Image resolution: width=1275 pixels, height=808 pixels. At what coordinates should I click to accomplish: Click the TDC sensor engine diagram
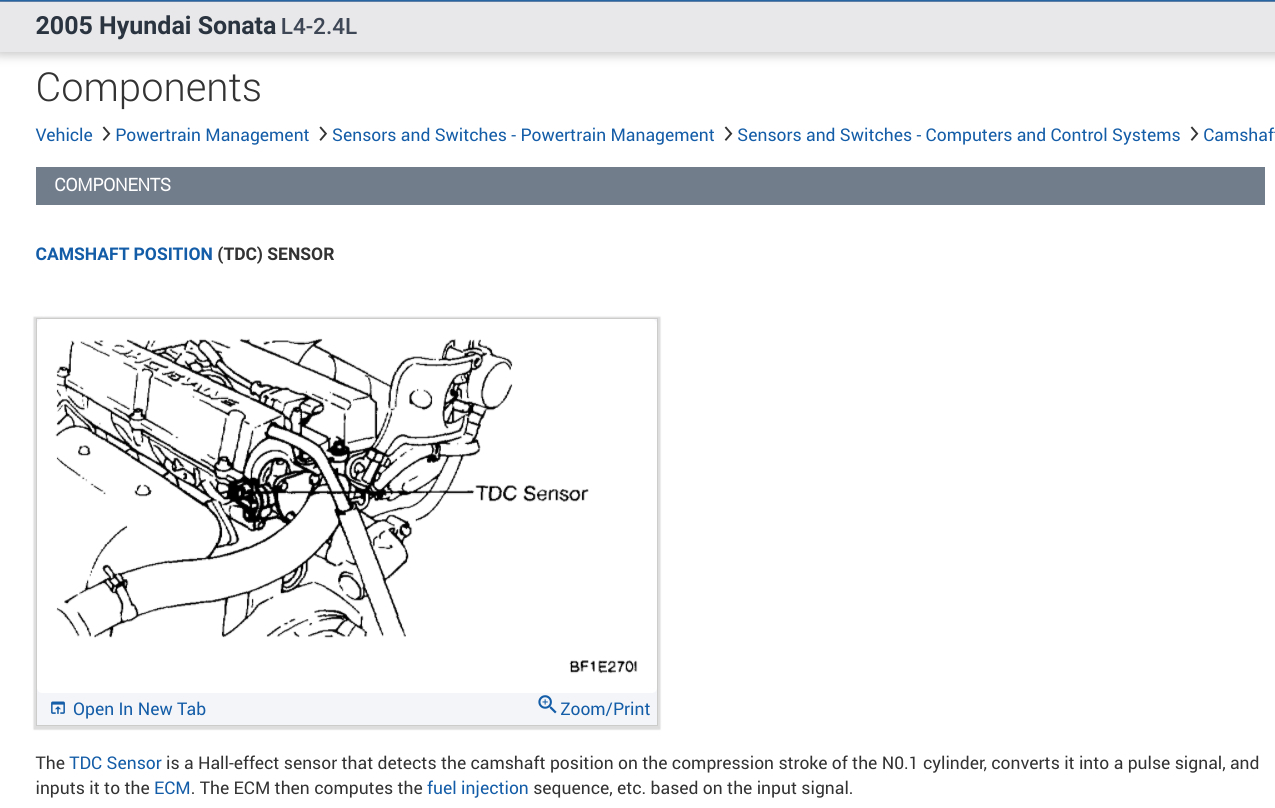point(347,506)
